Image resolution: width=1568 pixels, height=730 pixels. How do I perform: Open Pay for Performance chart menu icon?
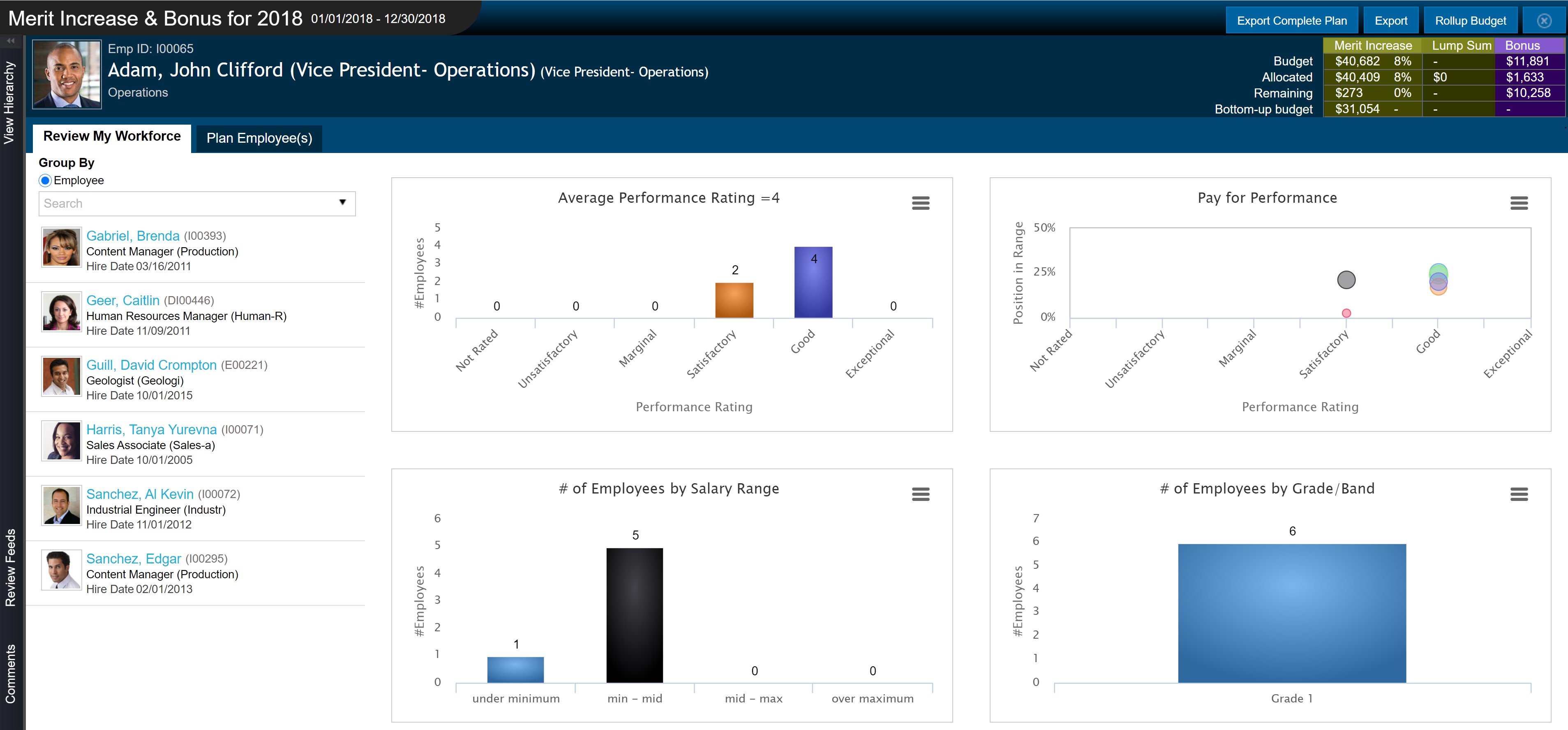pyautogui.click(x=1519, y=203)
